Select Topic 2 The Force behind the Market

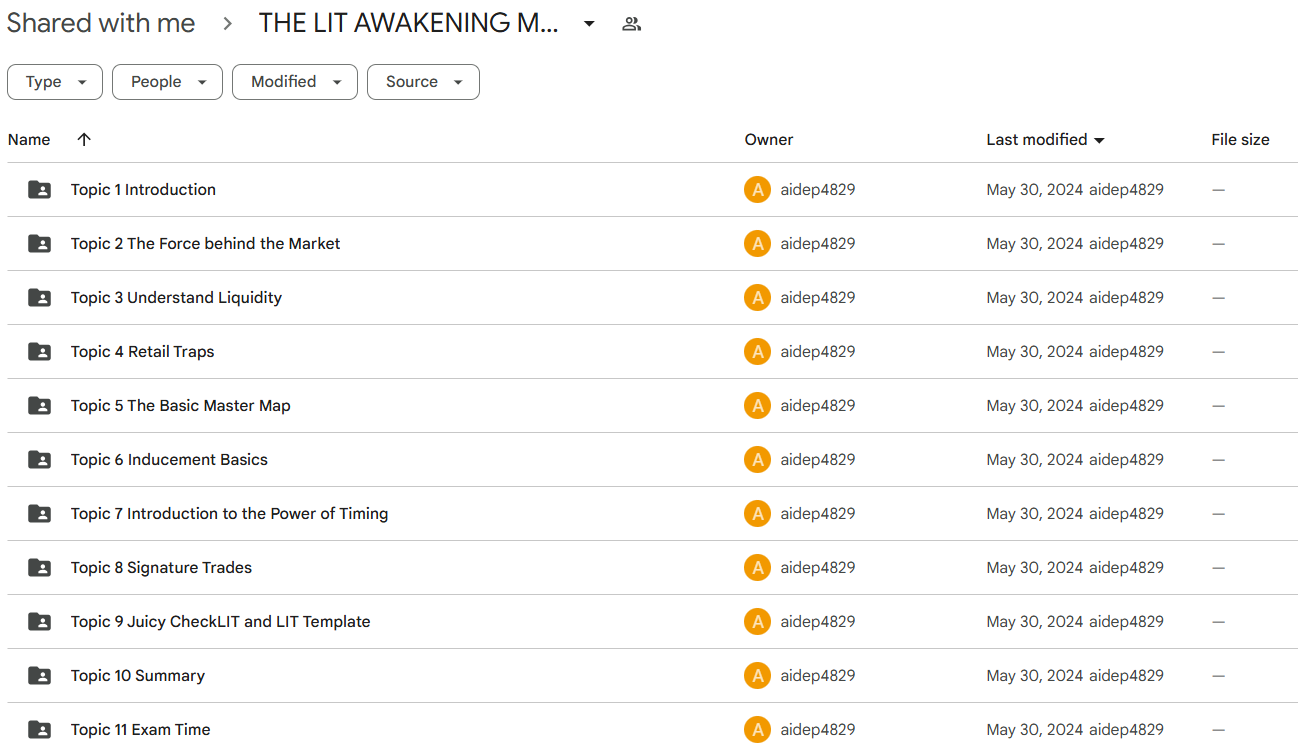[x=205, y=243]
